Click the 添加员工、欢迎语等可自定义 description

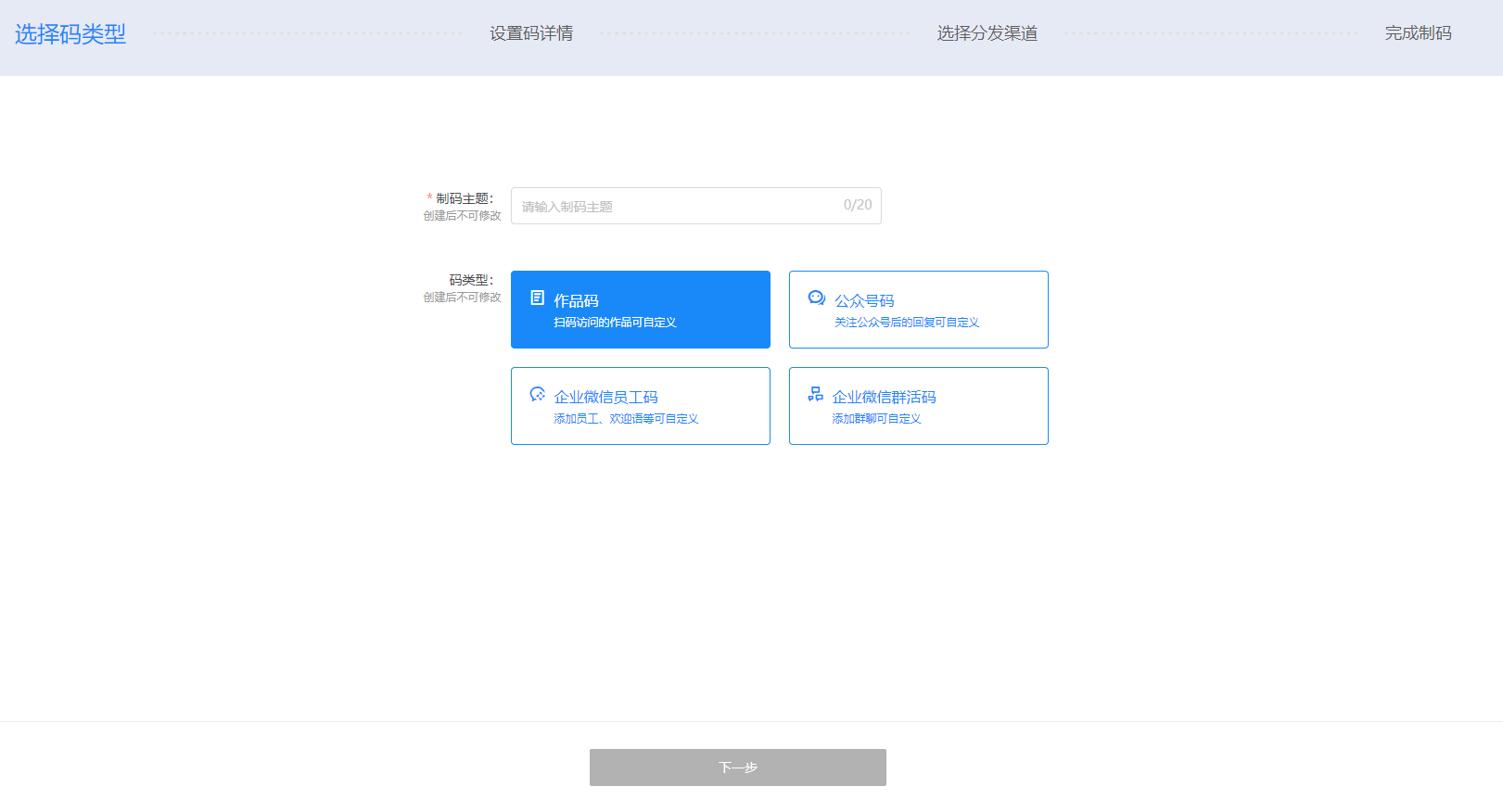coord(627,419)
